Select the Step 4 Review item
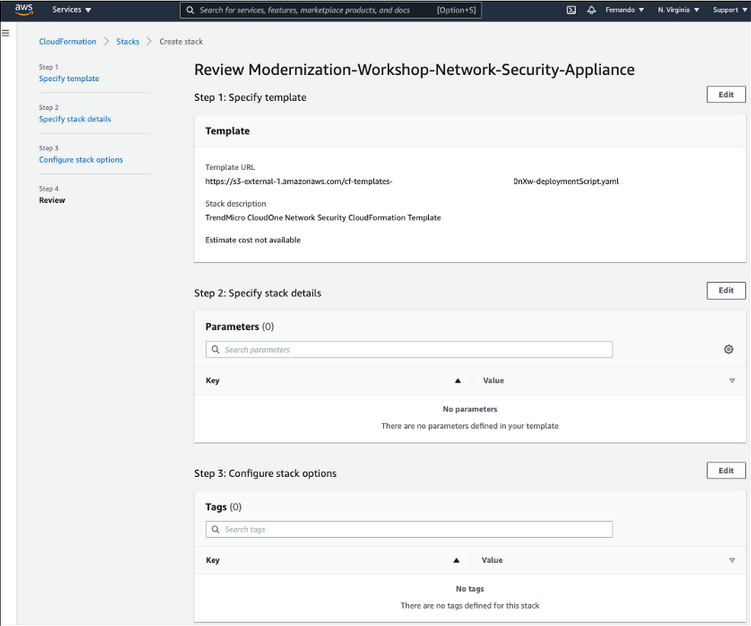Image resolution: width=751 pixels, height=626 pixels. 52,200
